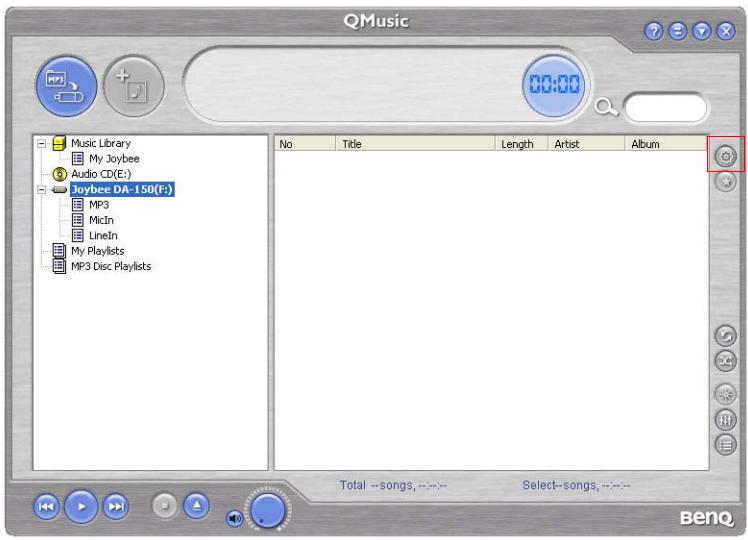
Task: Collapse the Joybee DA-150(F:) node
Action: pos(42,189)
